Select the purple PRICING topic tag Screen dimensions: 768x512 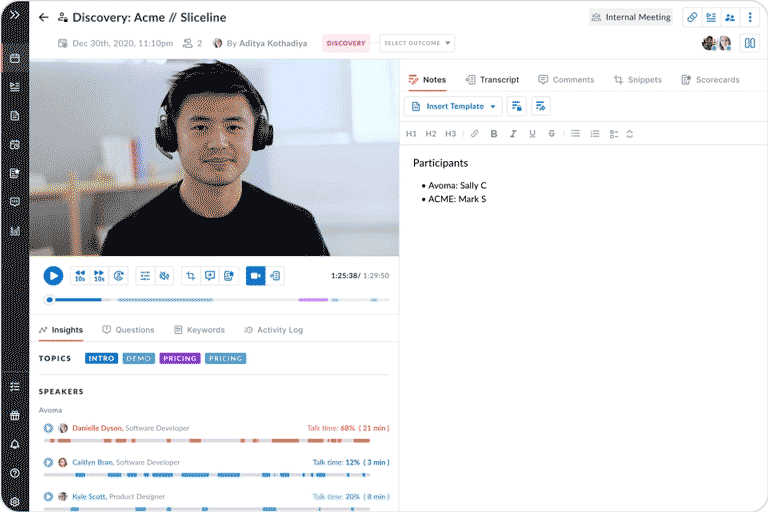(x=180, y=358)
